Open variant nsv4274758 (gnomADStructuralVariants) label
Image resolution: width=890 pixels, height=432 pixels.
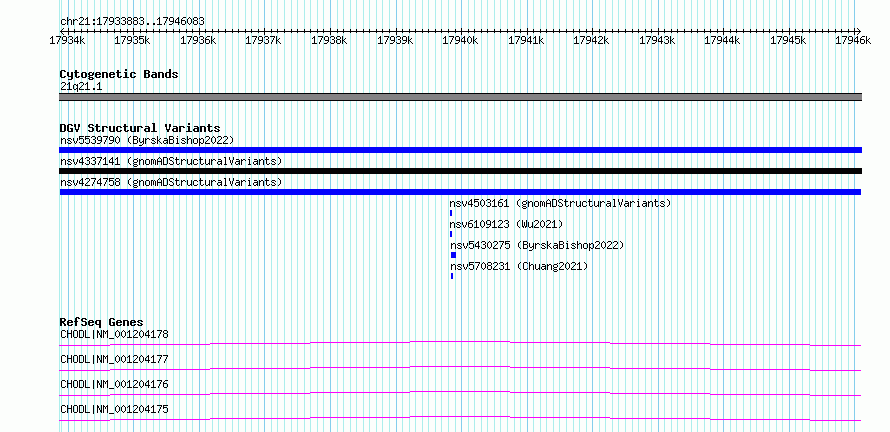click(171, 182)
